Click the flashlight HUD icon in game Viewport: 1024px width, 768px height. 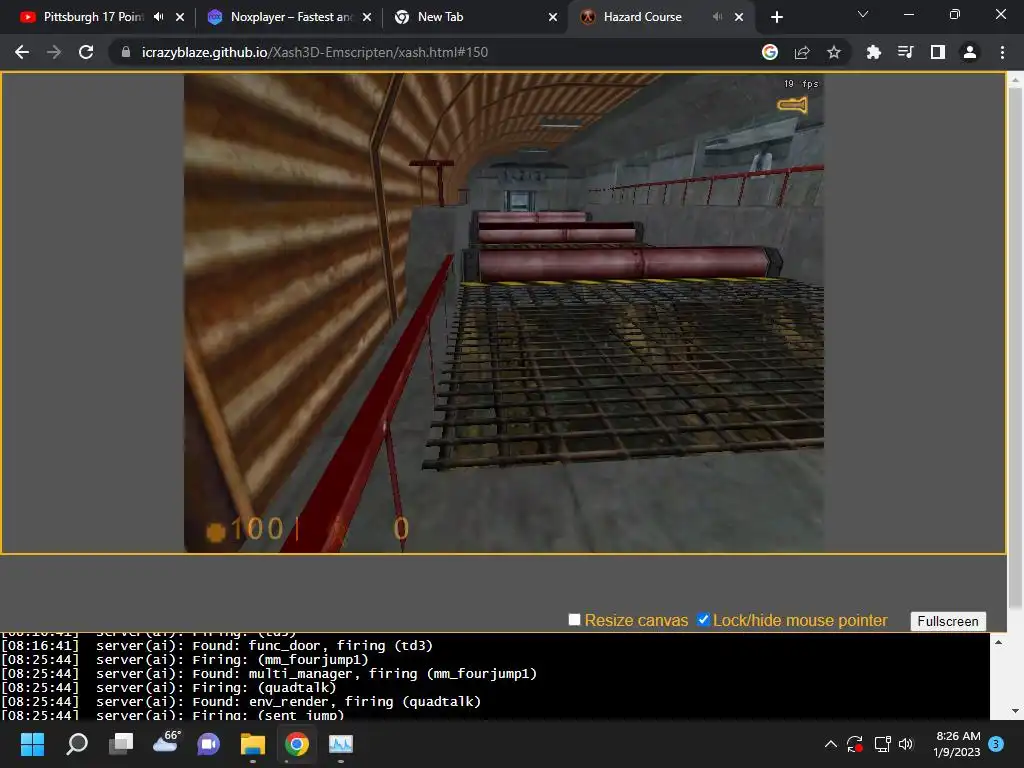792,104
